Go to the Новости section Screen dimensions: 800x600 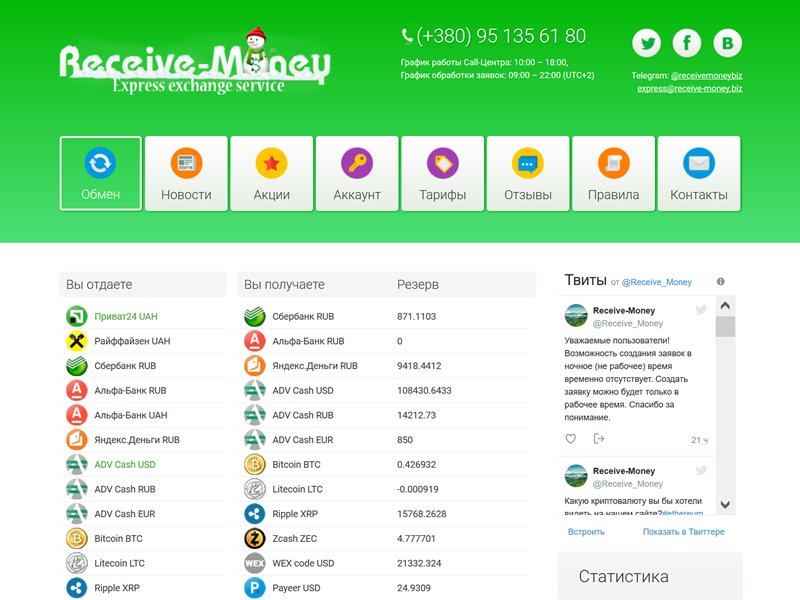186,173
